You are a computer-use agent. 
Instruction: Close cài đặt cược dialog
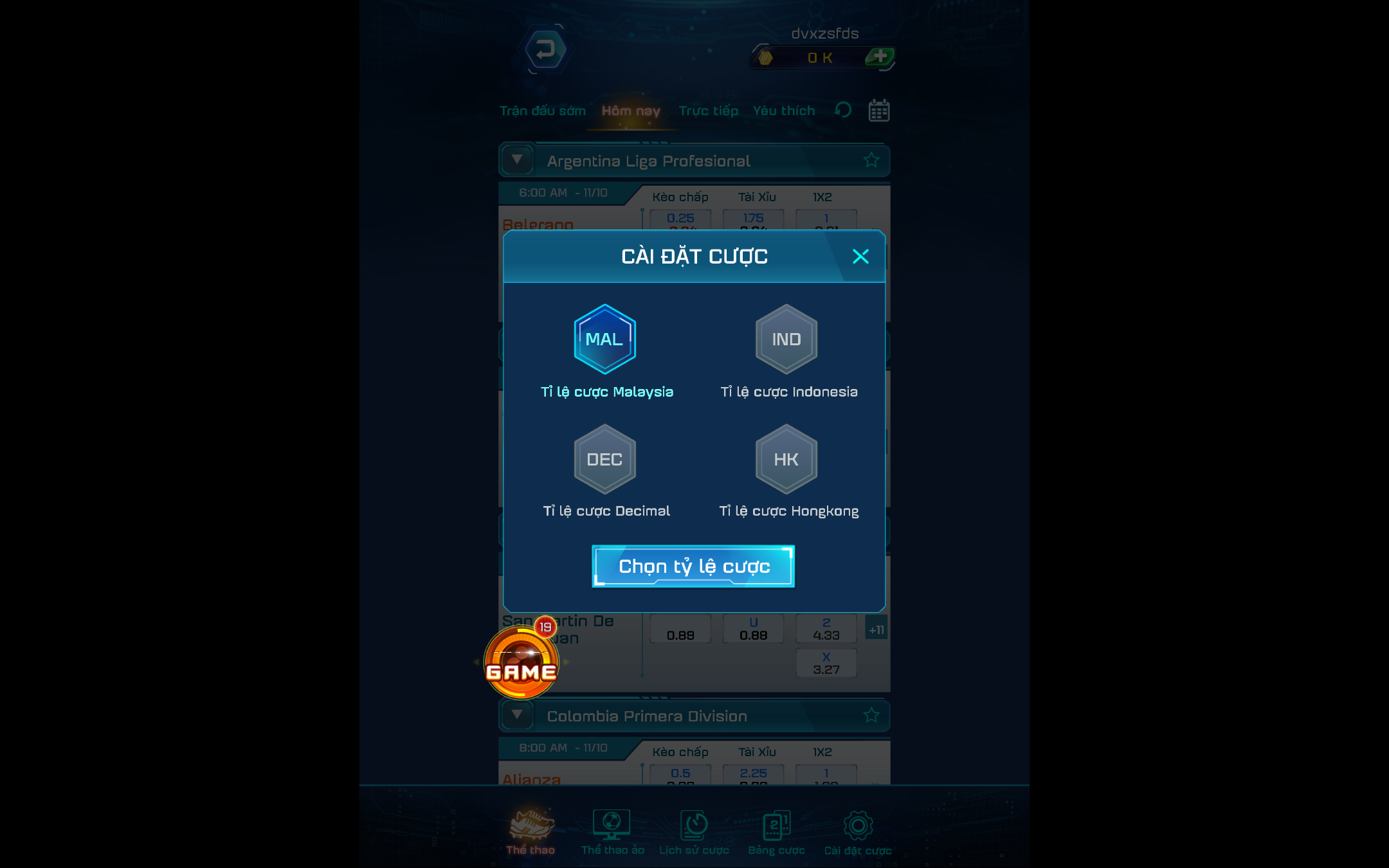860,256
